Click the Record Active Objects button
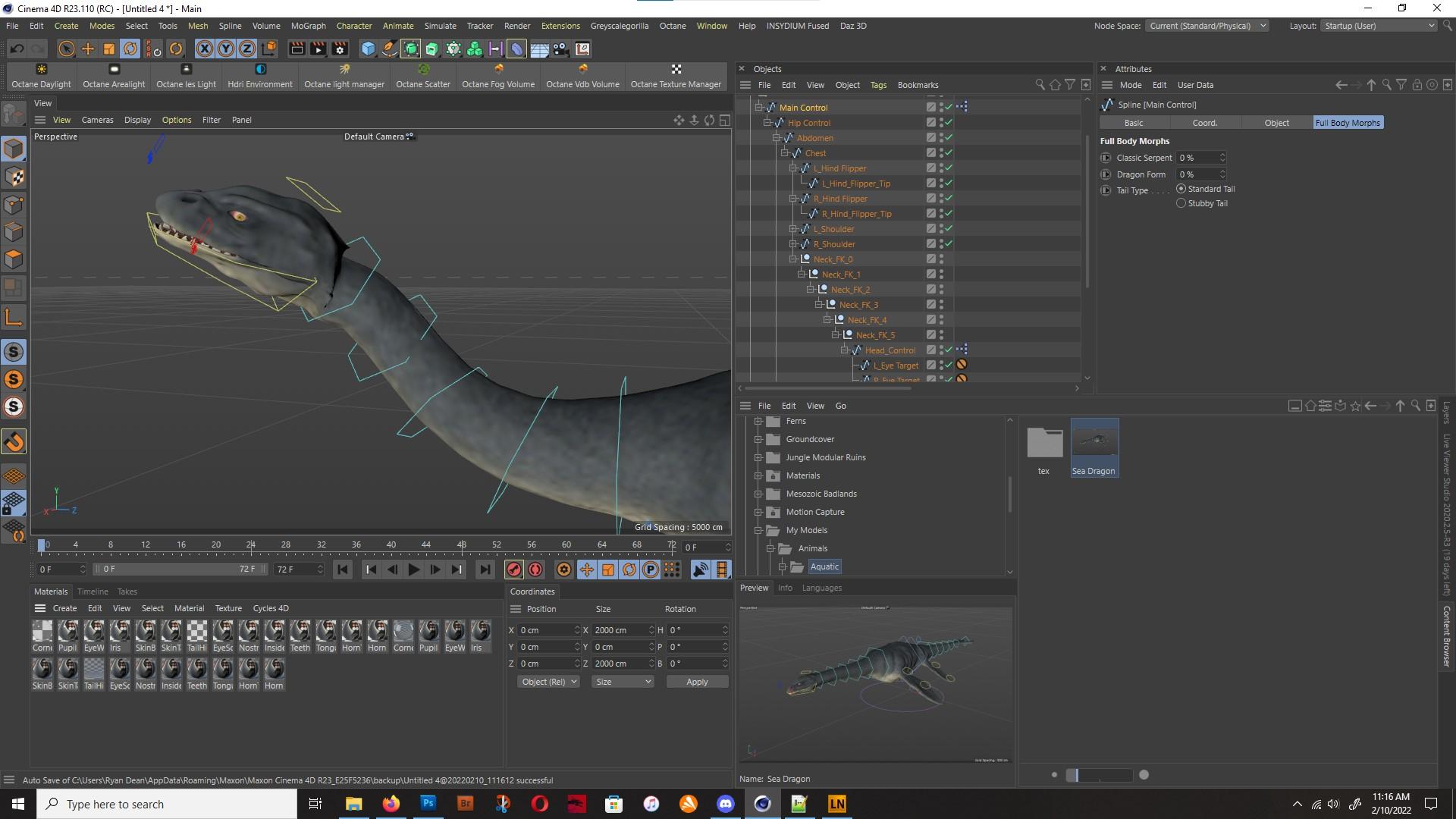Image resolution: width=1456 pixels, height=819 pixels. click(x=513, y=570)
